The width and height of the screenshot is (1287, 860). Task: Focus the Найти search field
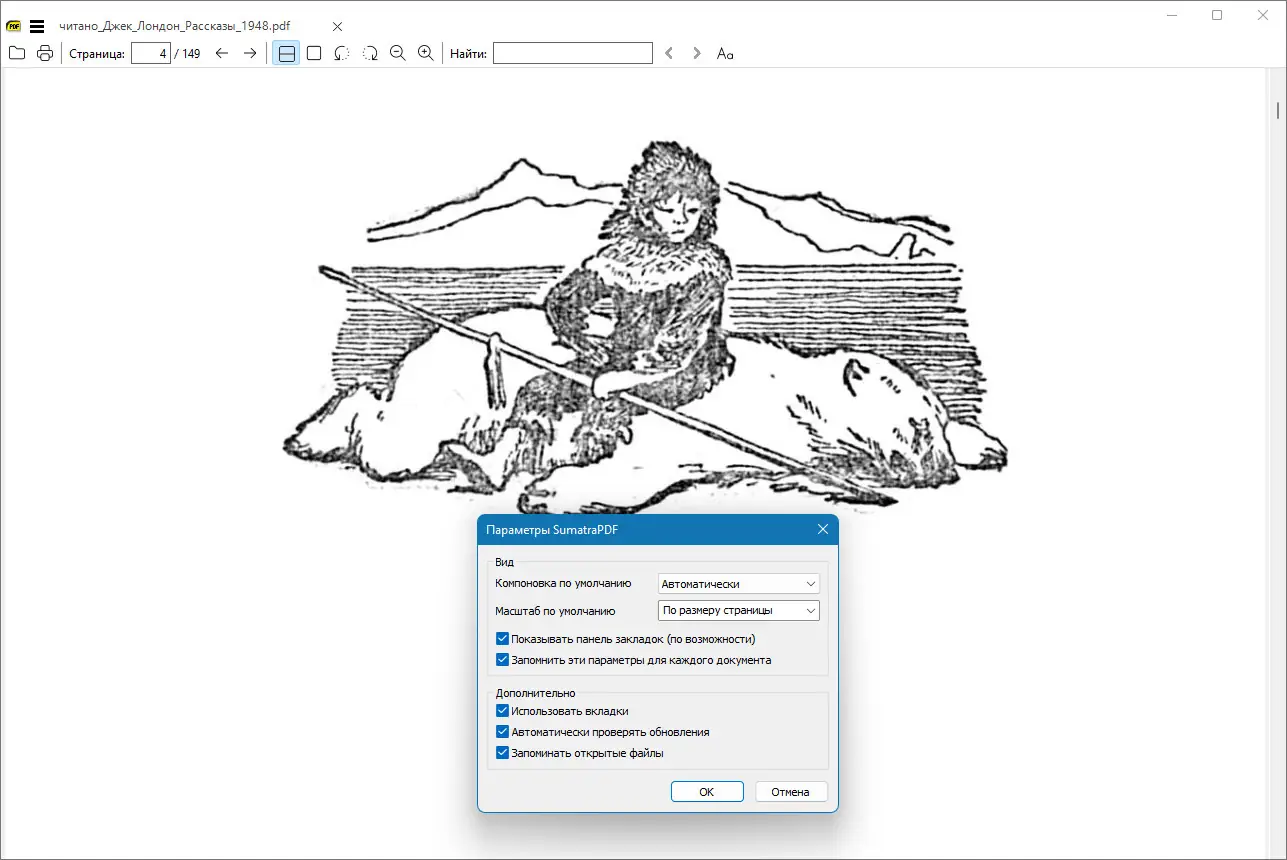(573, 54)
